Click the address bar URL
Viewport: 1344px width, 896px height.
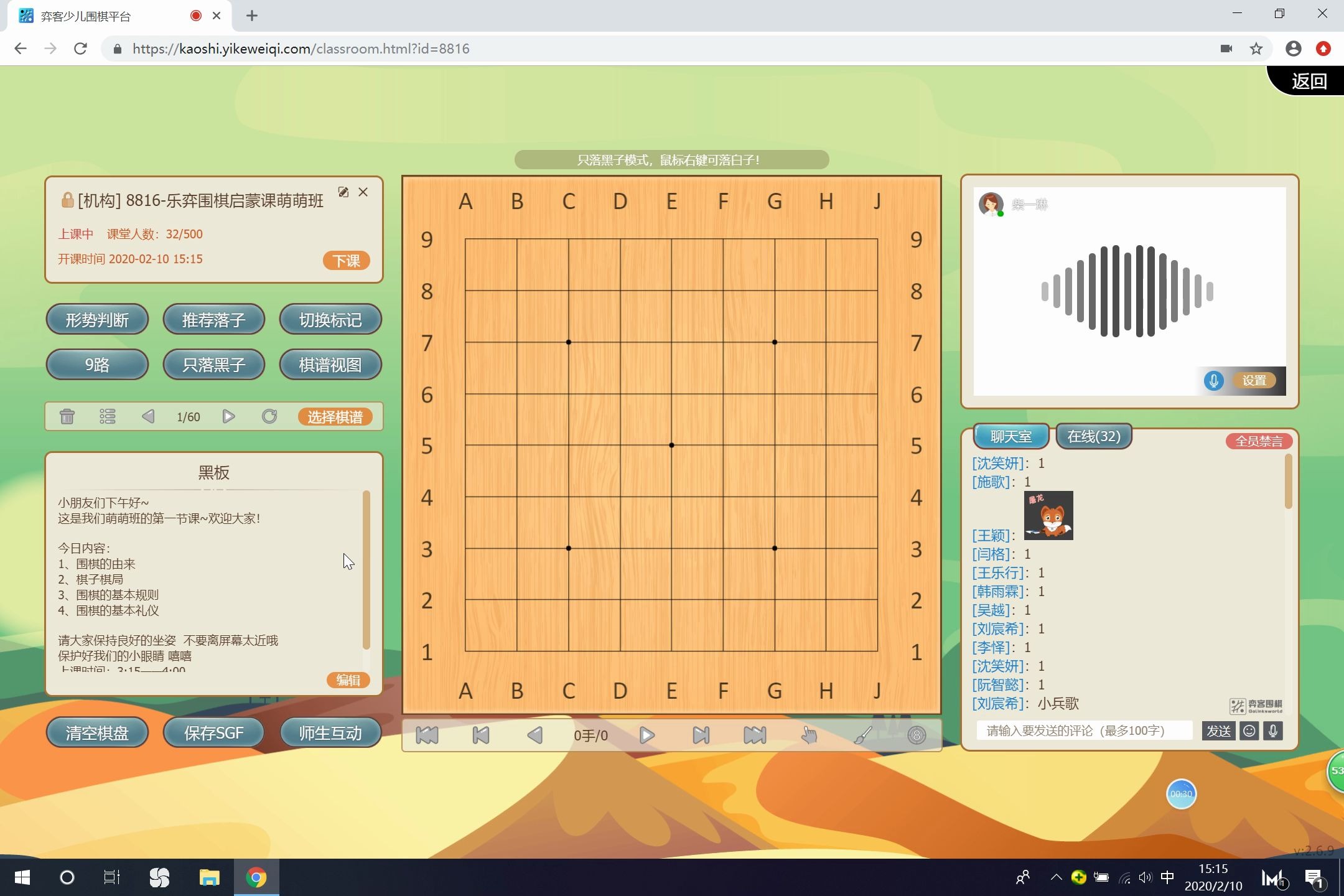[x=301, y=49]
